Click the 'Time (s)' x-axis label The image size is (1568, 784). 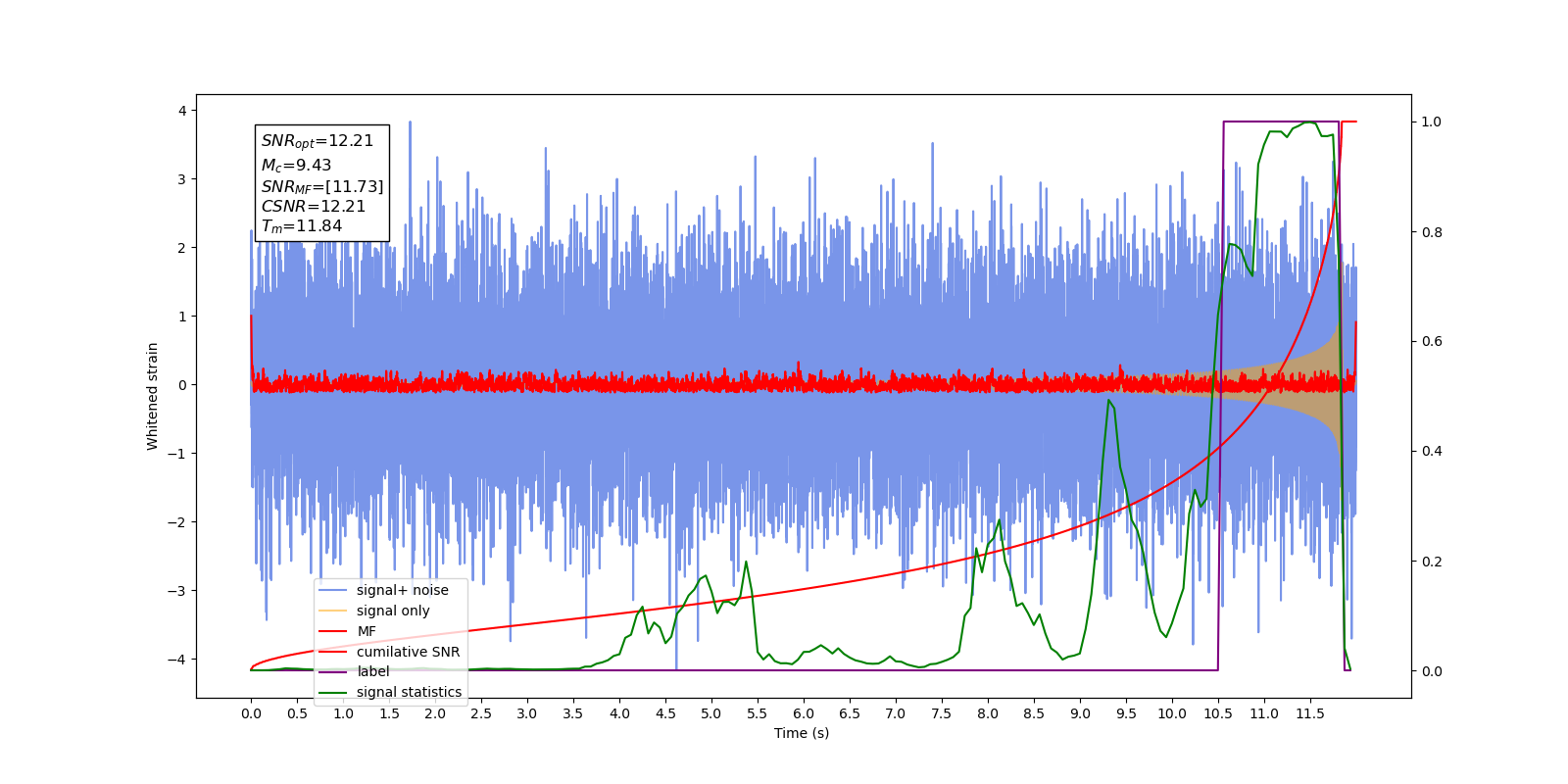click(802, 733)
